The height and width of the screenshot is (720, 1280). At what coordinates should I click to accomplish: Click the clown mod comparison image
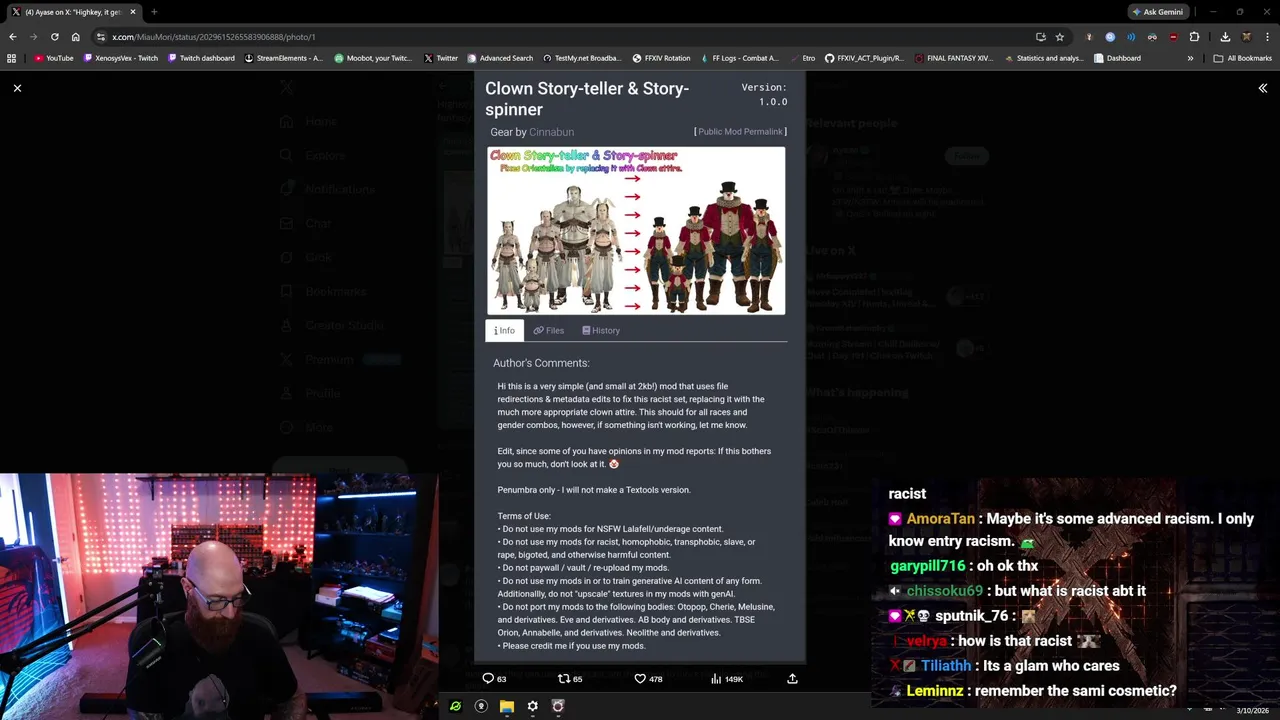[x=636, y=231]
